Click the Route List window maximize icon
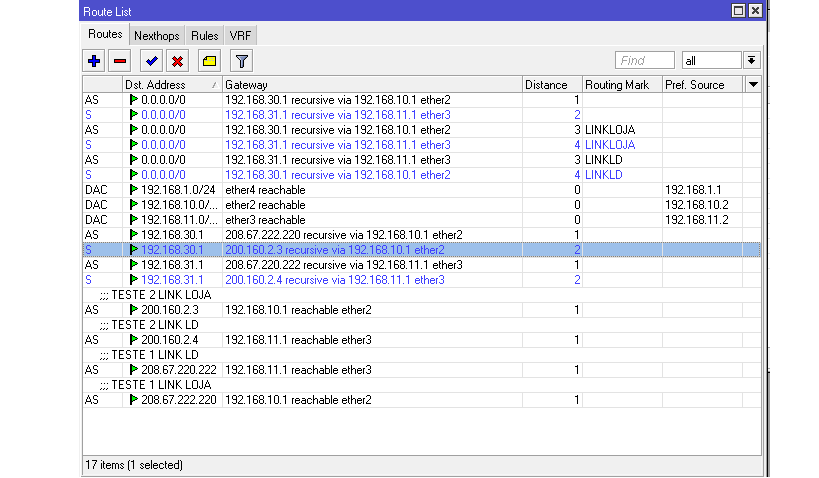This screenshot has width=819, height=478. [x=738, y=10]
